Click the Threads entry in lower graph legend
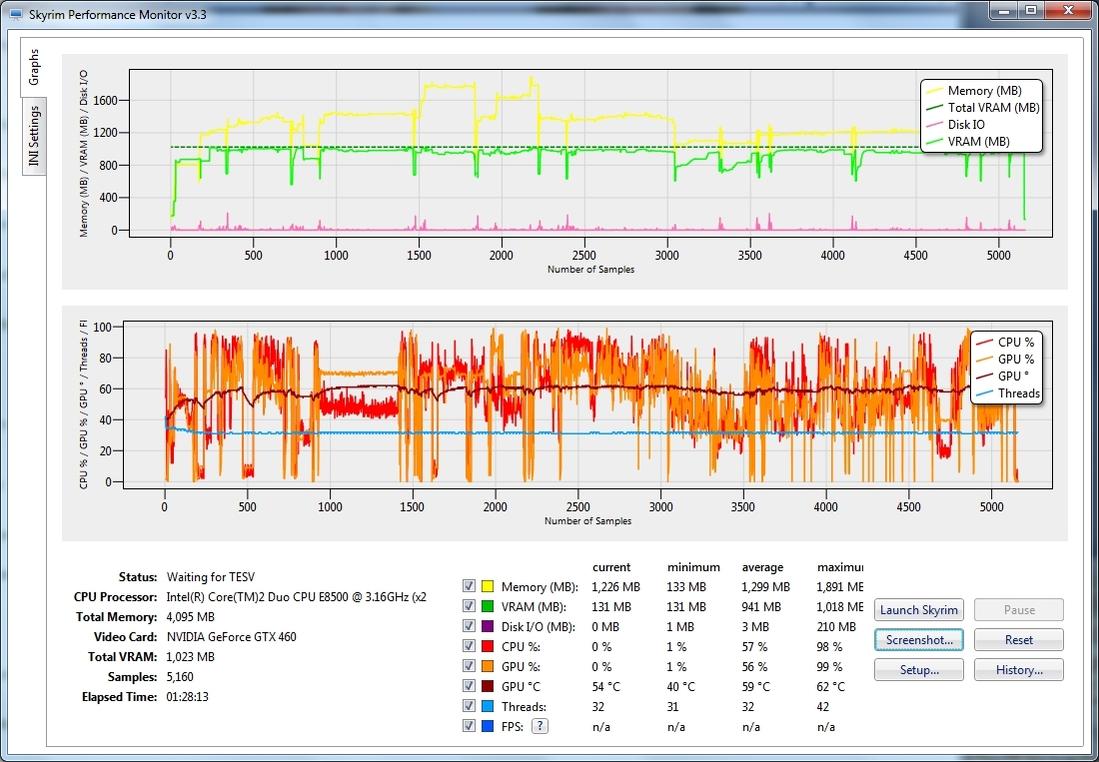This screenshot has width=1099, height=762. [1018, 393]
